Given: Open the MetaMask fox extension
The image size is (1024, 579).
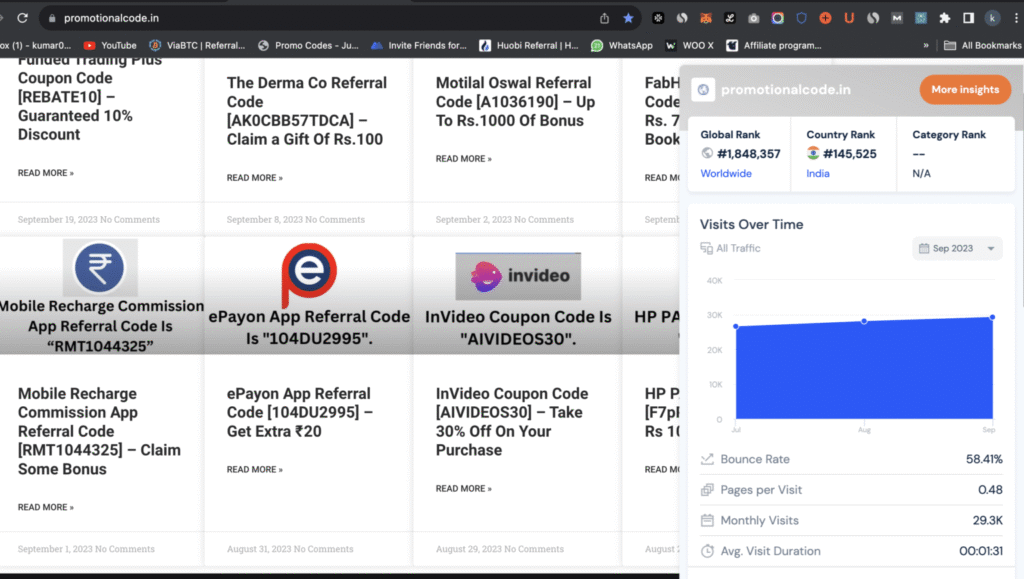Looking at the screenshot, I should tap(706, 18).
